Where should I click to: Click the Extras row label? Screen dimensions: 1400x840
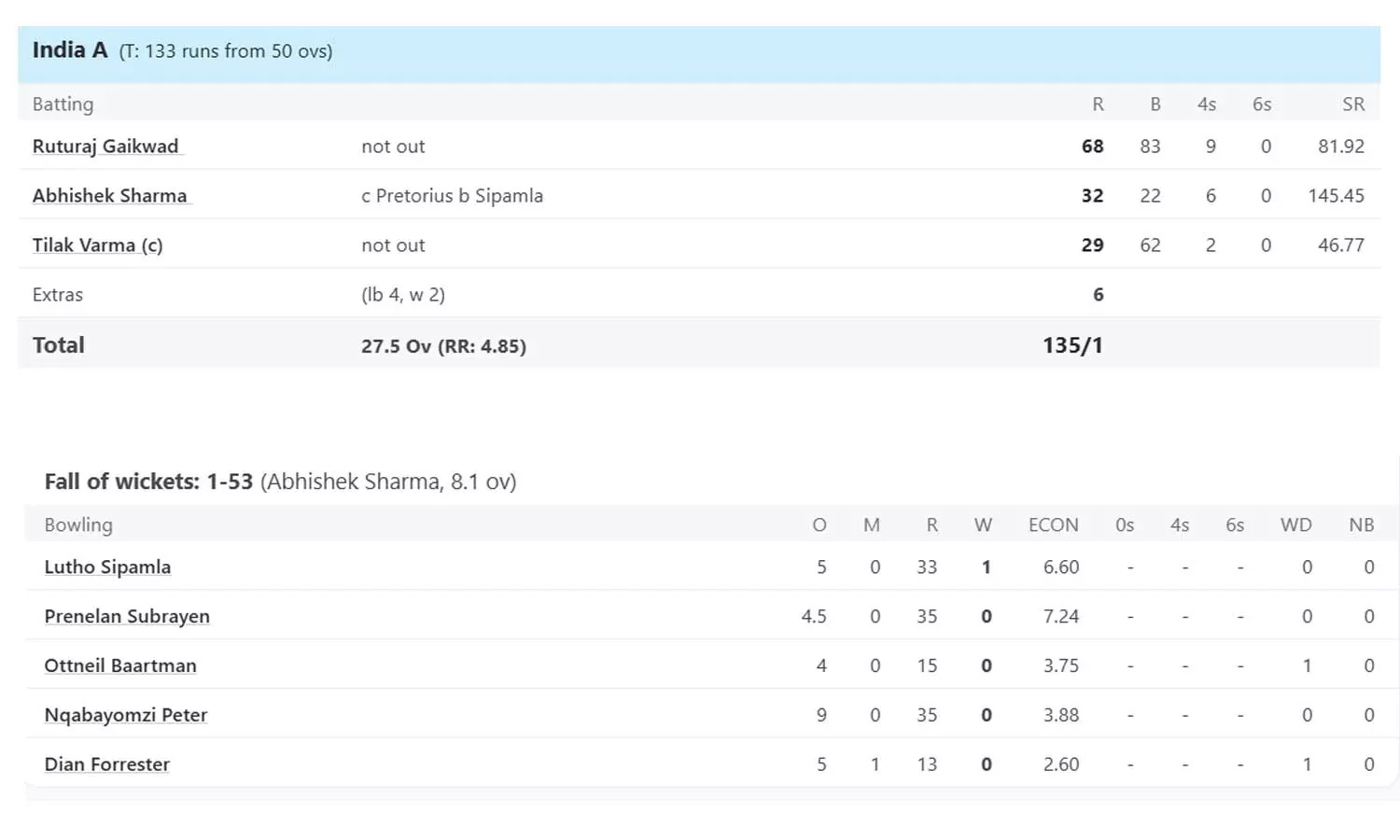tap(58, 295)
